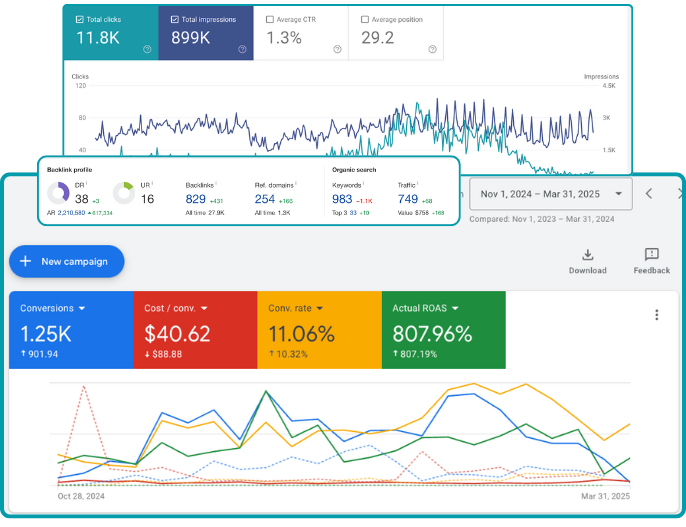Click the 11.06% conversion rate value

click(301, 334)
